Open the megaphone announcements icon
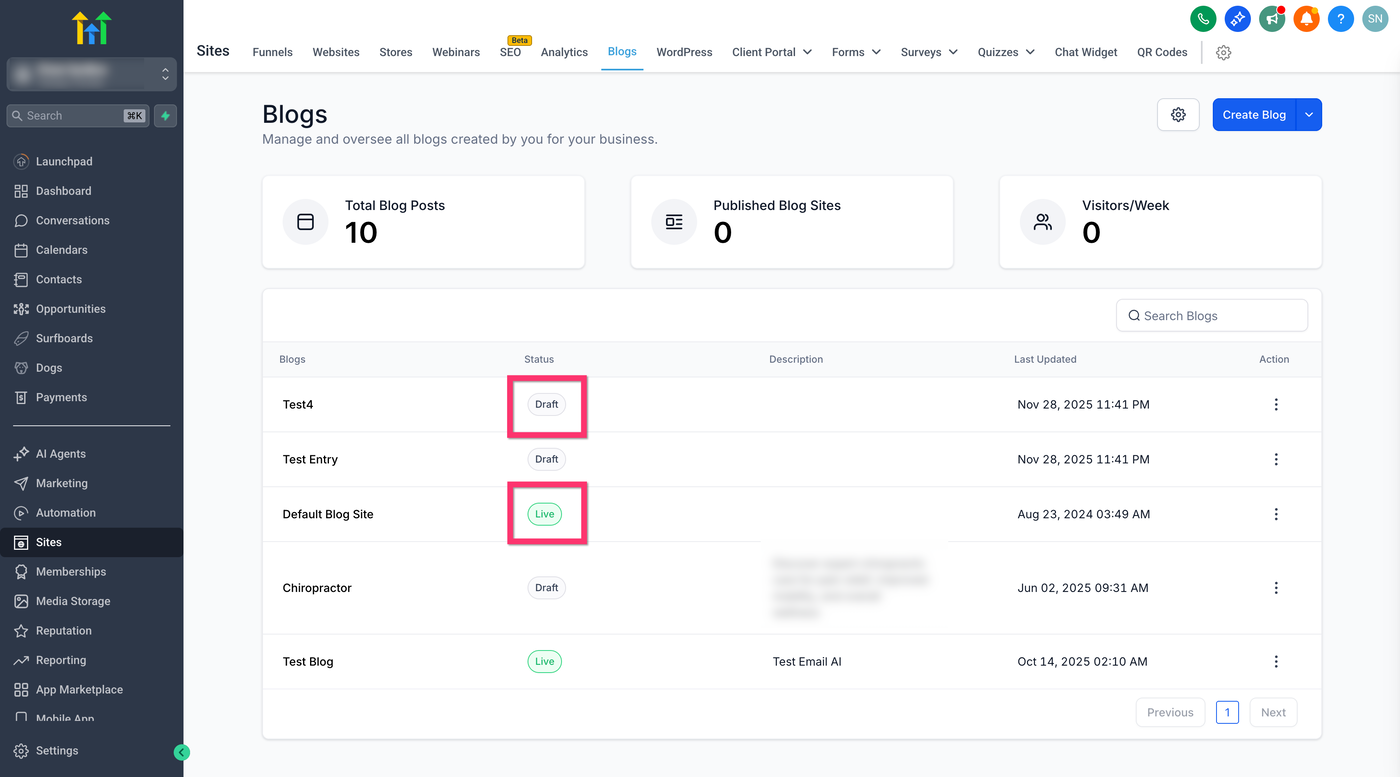 [1272, 18]
